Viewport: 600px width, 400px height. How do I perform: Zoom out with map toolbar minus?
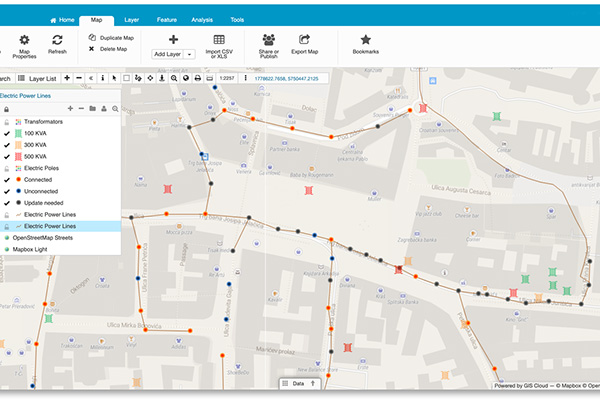pos(79,78)
